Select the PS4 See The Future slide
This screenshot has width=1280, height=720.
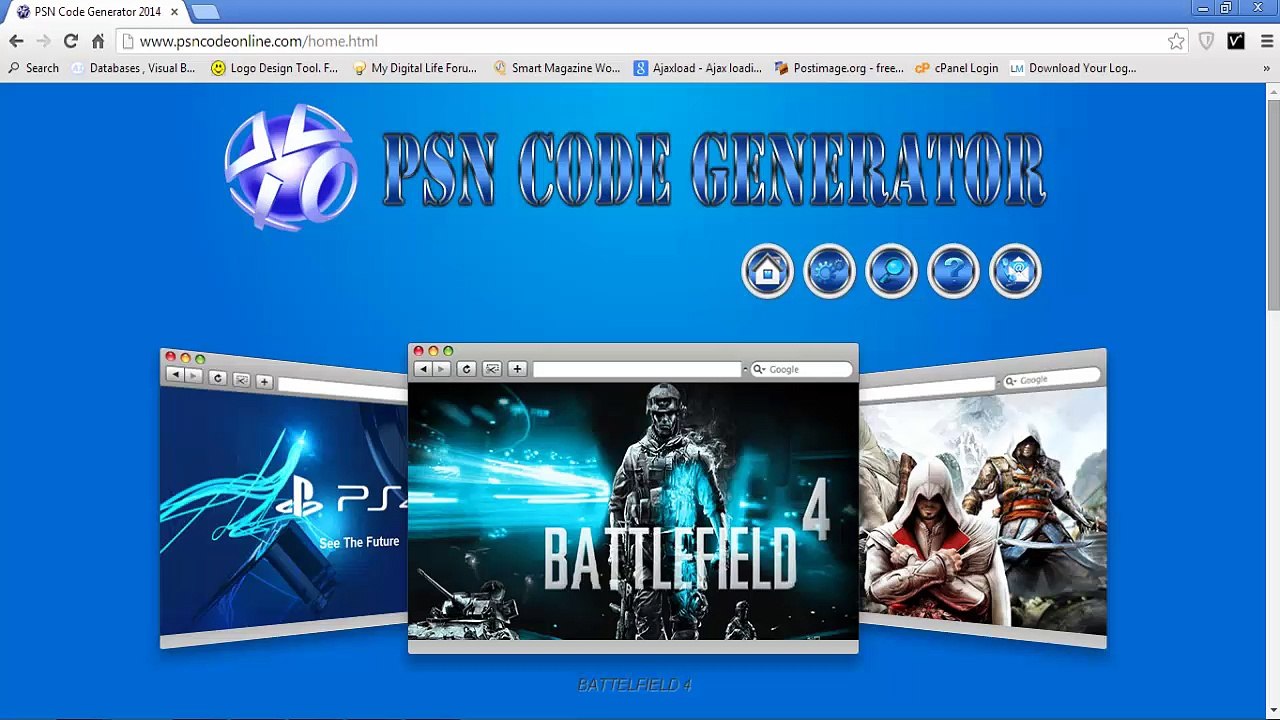tap(284, 498)
